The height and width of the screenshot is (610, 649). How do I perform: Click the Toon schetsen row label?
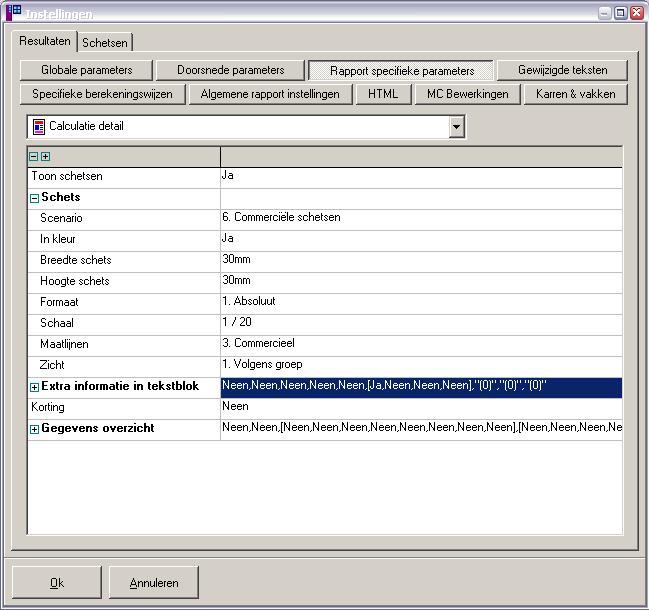[x=67, y=176]
